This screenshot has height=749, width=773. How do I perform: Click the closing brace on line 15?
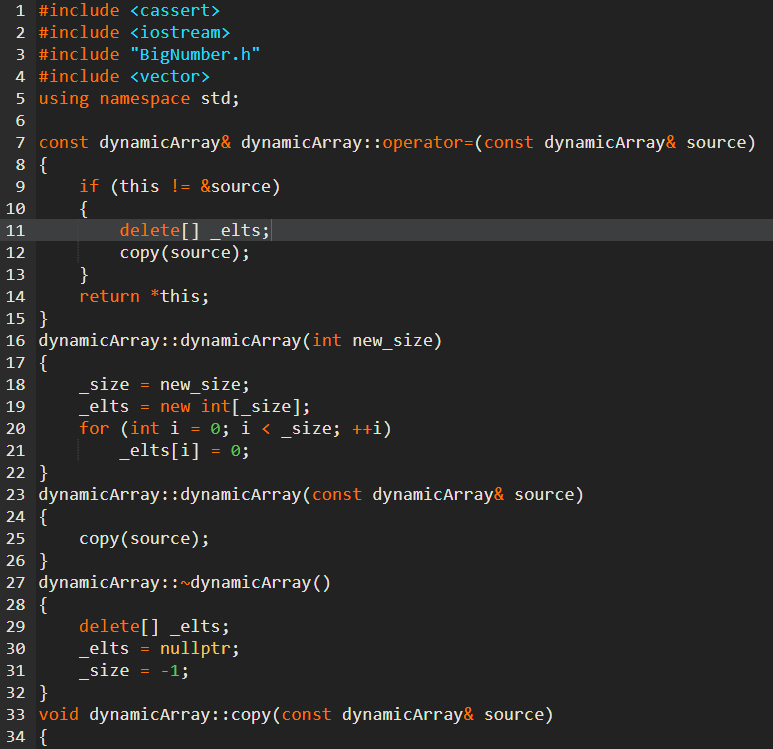[43, 319]
